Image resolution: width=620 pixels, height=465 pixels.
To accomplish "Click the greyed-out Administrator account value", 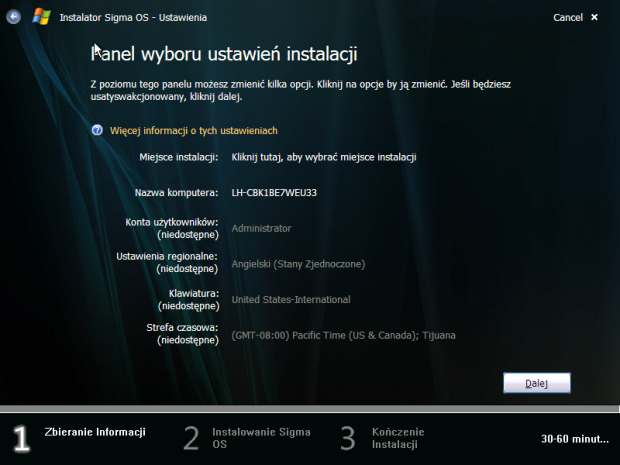I will (261, 228).
